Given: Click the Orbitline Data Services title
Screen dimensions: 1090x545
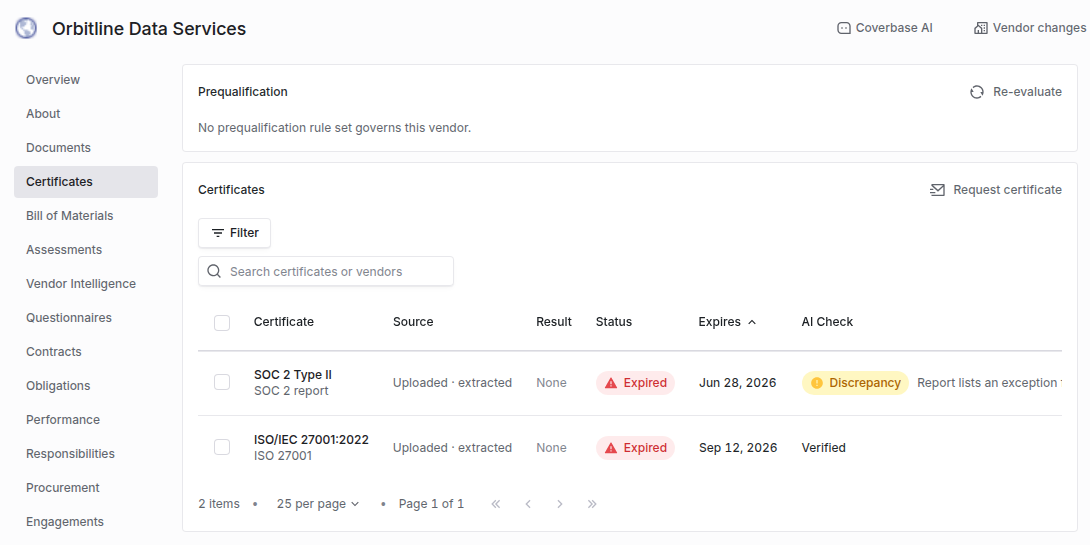Looking at the screenshot, I should pyautogui.click(x=149, y=29).
